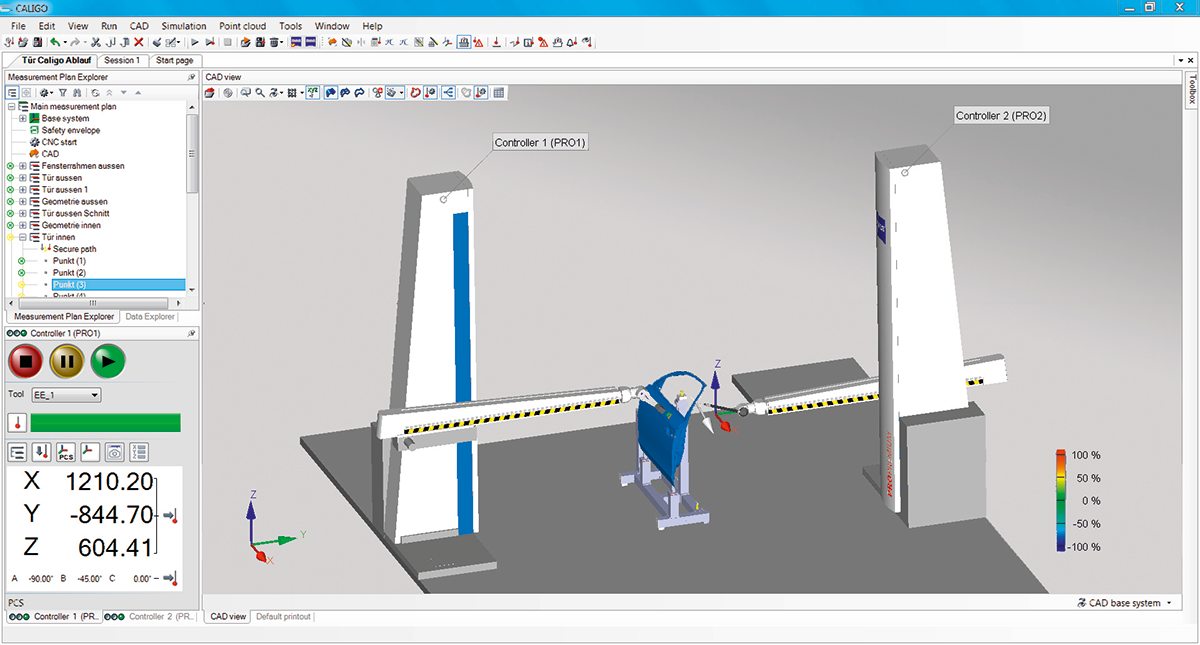Click the list view icon above coordinates display
Viewport: 1200px width, 645px height.
(17, 452)
